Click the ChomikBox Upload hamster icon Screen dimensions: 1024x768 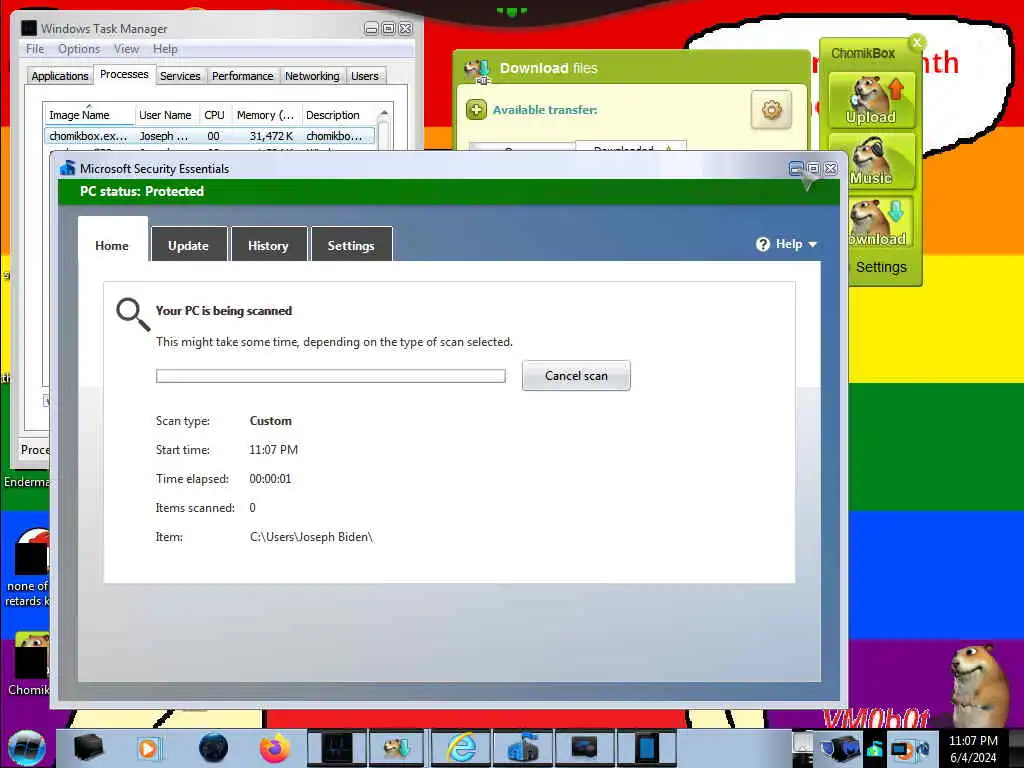point(871,100)
